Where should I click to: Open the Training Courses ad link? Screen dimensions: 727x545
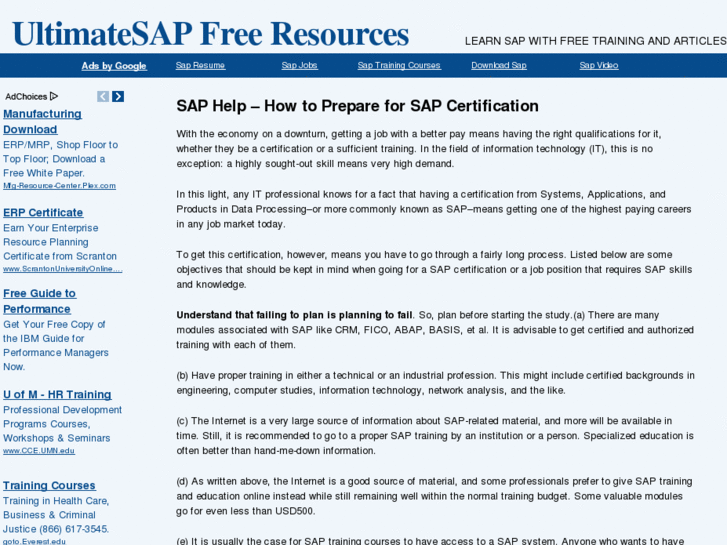[49, 486]
